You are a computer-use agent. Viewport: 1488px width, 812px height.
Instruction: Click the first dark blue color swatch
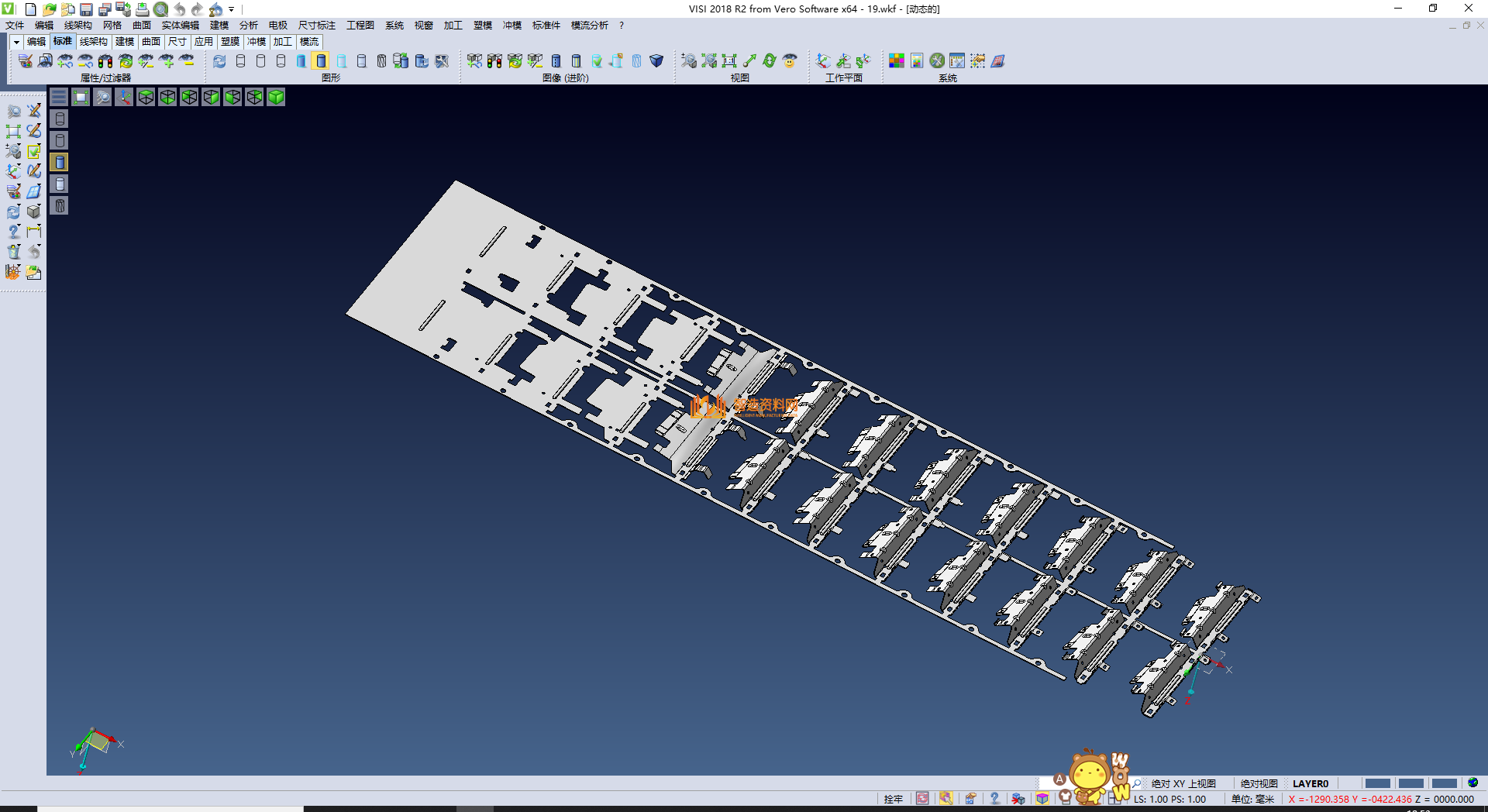point(1377,783)
